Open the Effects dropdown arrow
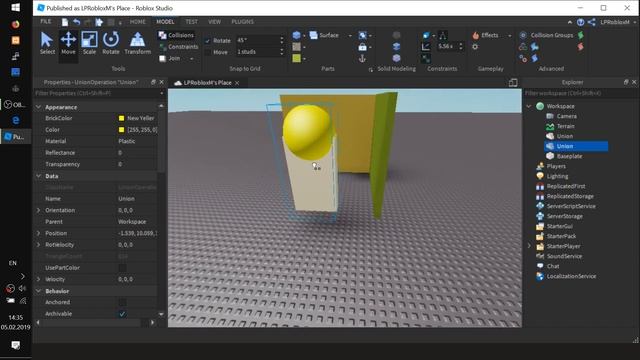Image resolution: width=640 pixels, height=360 pixels. tap(509, 36)
